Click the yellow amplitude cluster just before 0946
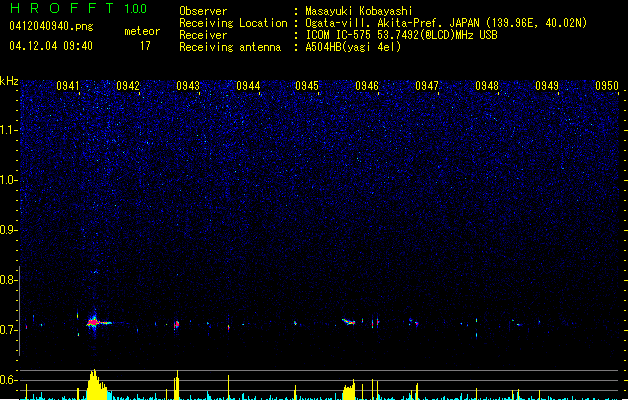Image resolution: width=629 pixels, height=400 pixels. click(349, 390)
